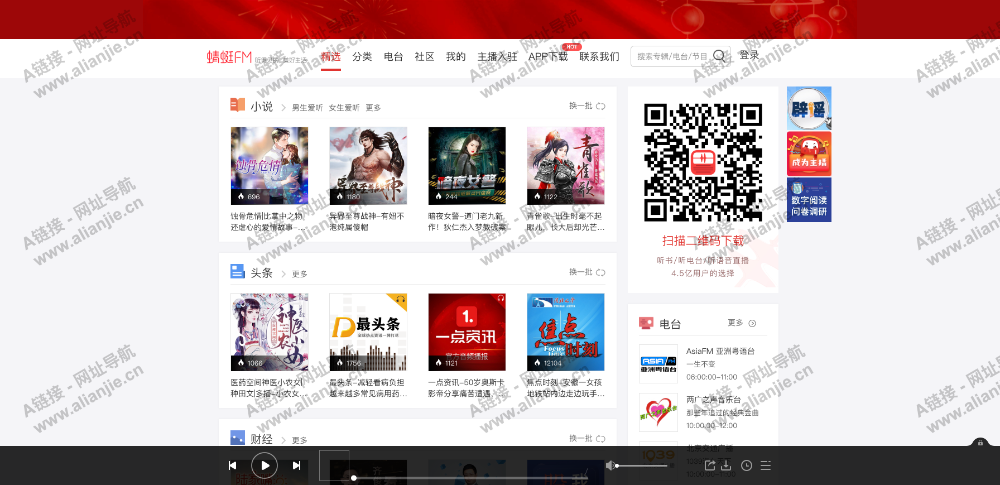
Task: Open the 焦点时刻 cover thumbnail
Action: 566,332
